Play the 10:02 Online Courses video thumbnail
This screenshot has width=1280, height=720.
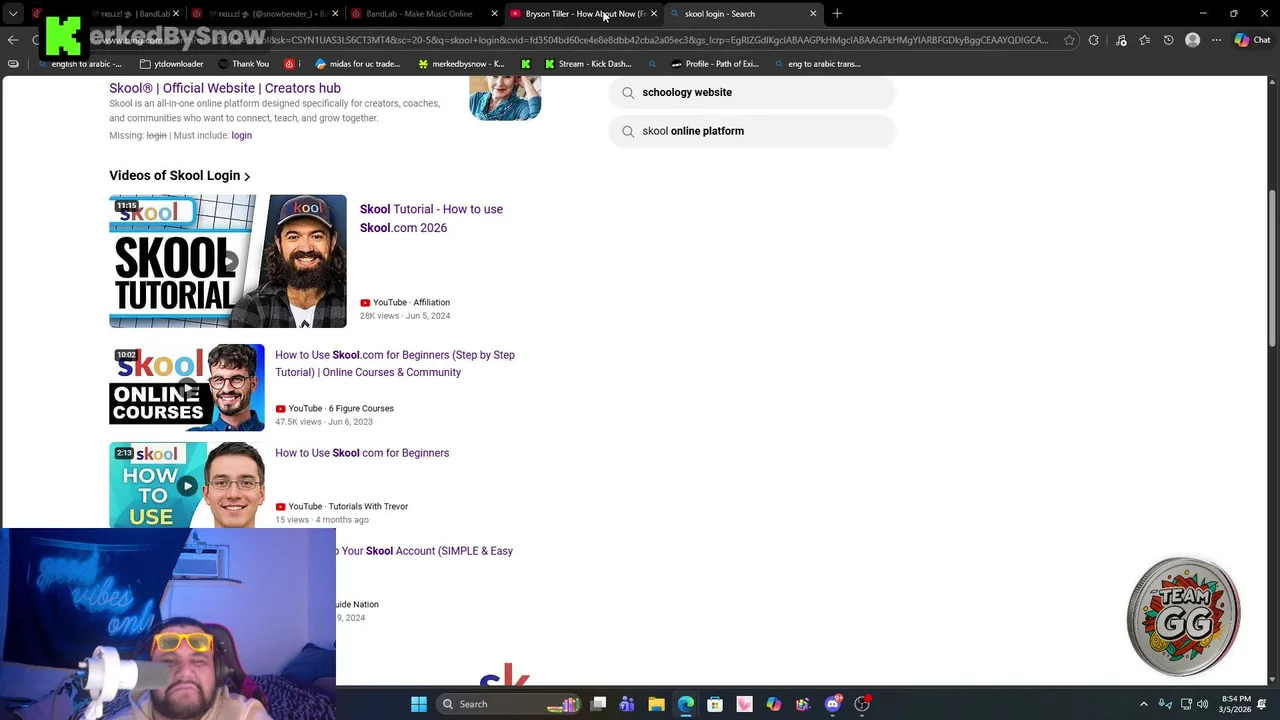point(187,387)
